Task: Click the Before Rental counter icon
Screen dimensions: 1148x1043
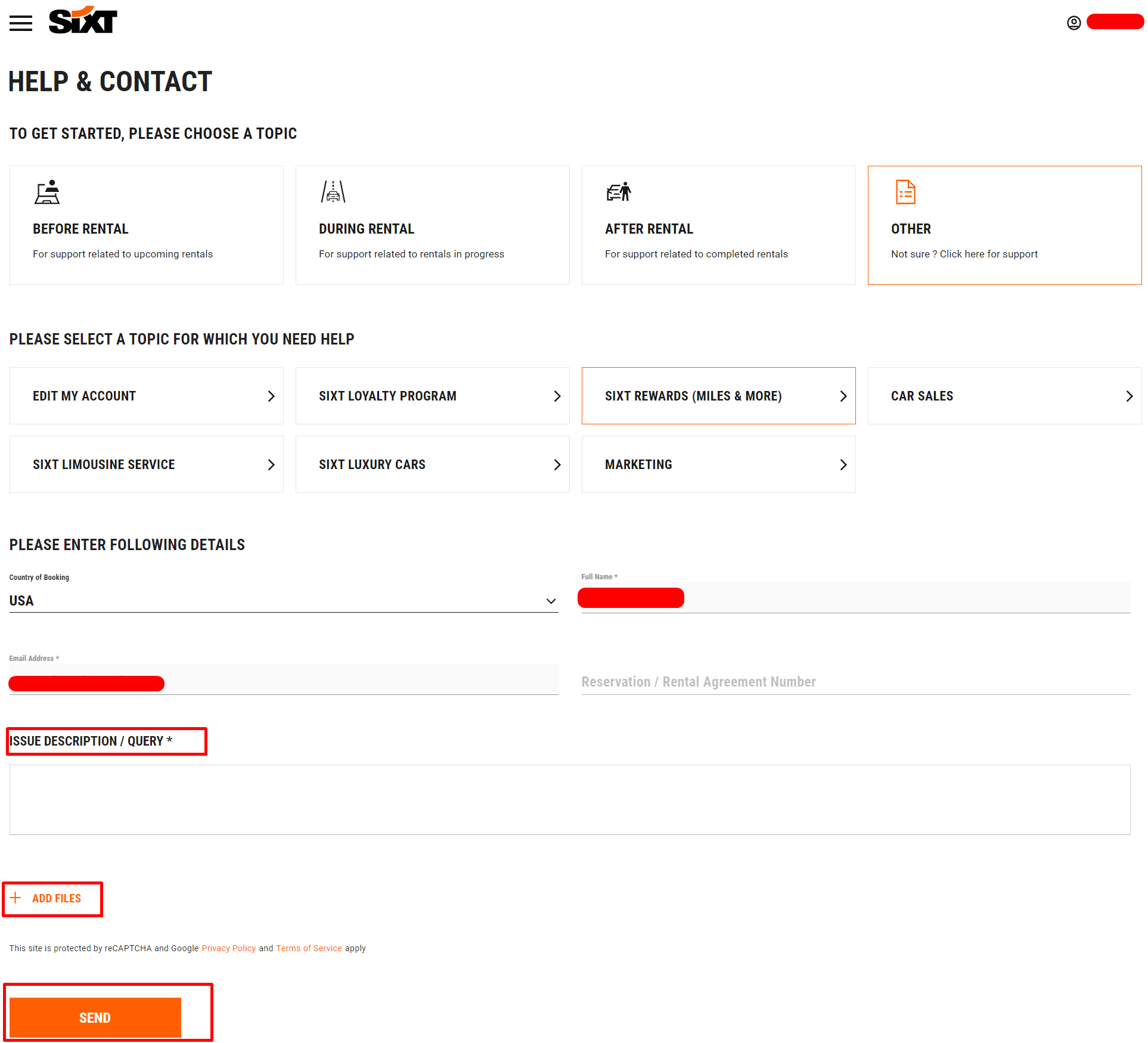Action: click(47, 192)
